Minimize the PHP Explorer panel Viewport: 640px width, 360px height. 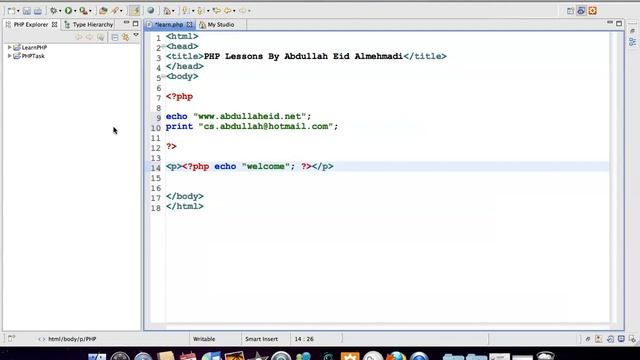pyautogui.click(x=126, y=23)
